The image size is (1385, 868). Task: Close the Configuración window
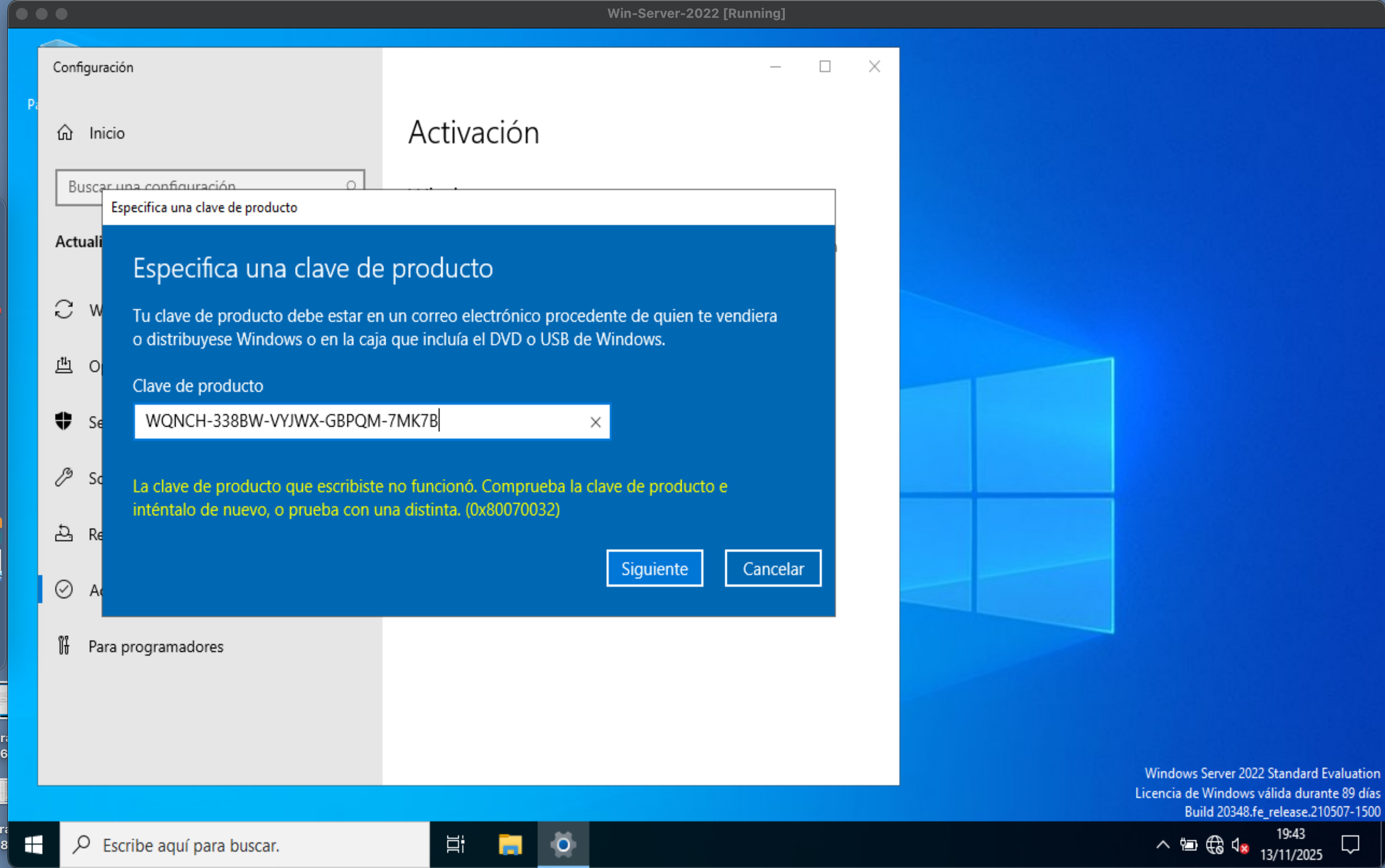point(874,66)
